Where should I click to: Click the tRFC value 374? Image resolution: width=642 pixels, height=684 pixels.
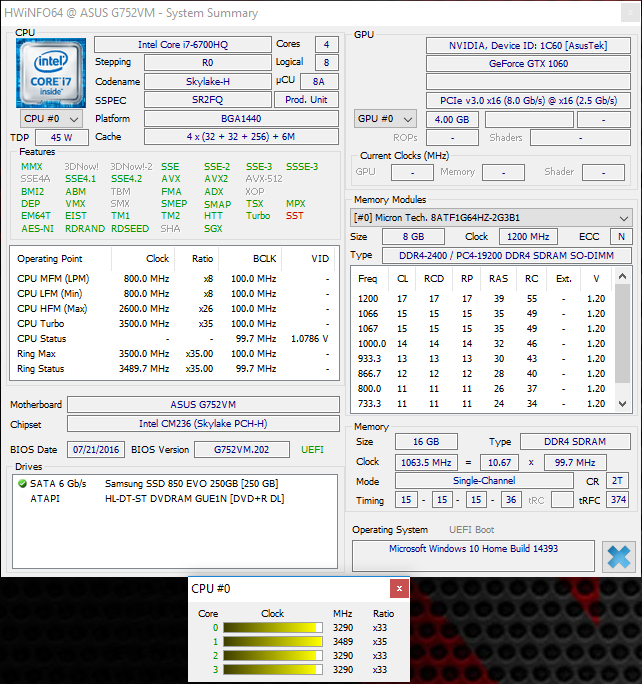click(618, 500)
